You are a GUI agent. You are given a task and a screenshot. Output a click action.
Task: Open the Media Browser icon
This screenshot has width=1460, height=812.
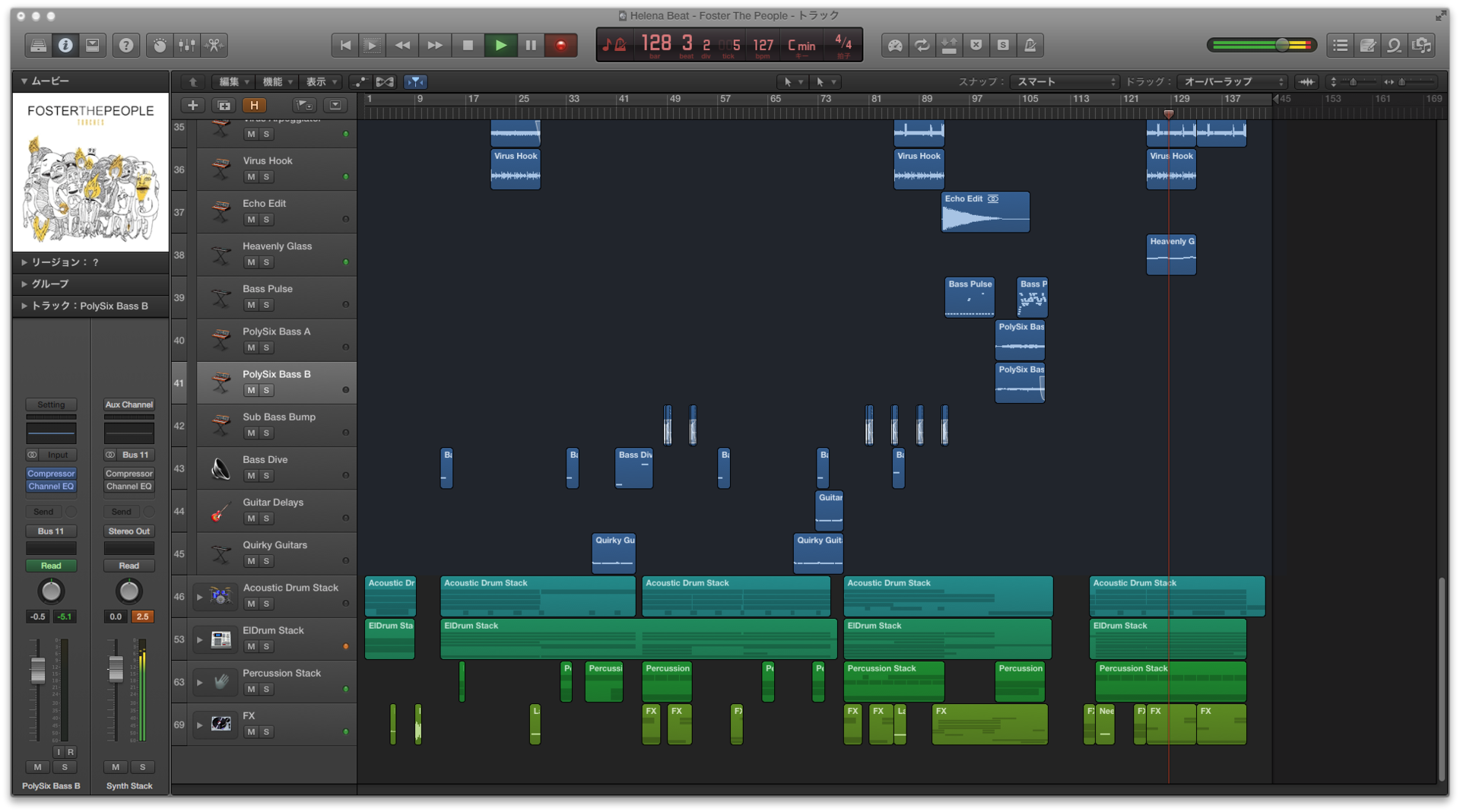point(1422,45)
